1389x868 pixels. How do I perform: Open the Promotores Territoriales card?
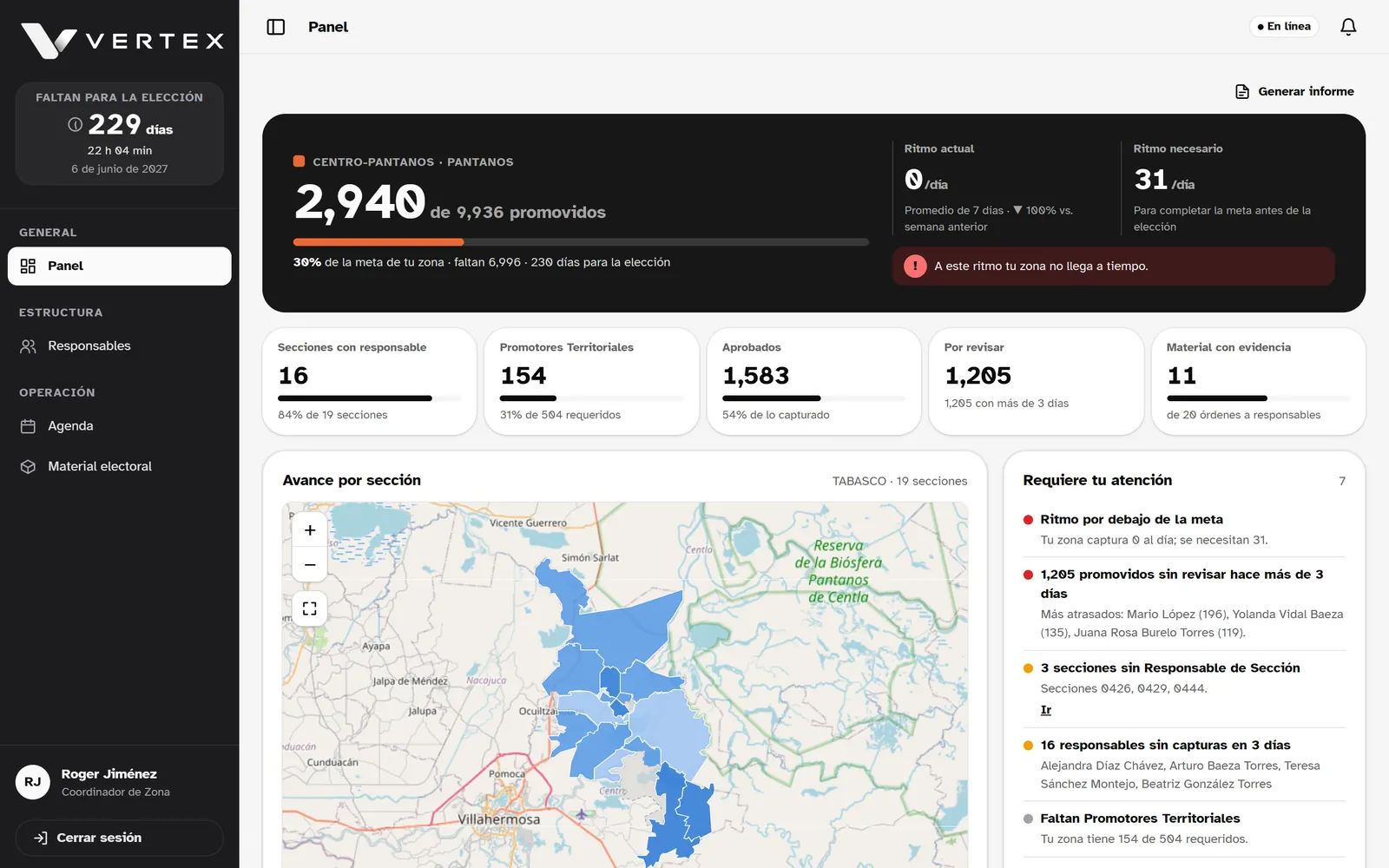click(x=591, y=381)
